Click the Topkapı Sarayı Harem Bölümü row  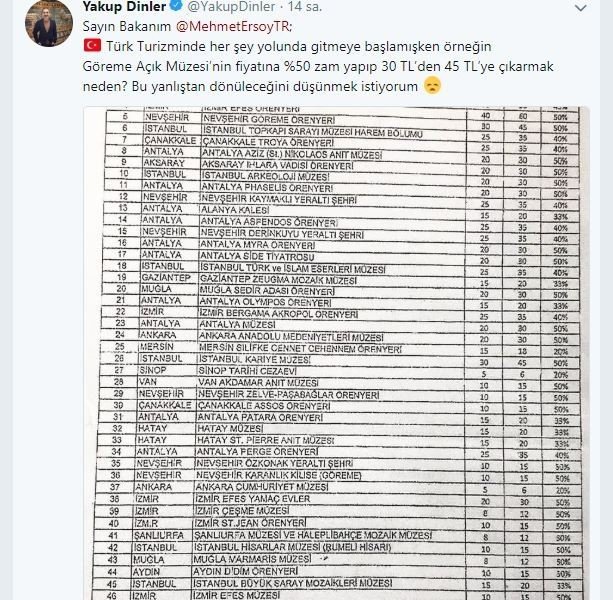click(x=342, y=130)
